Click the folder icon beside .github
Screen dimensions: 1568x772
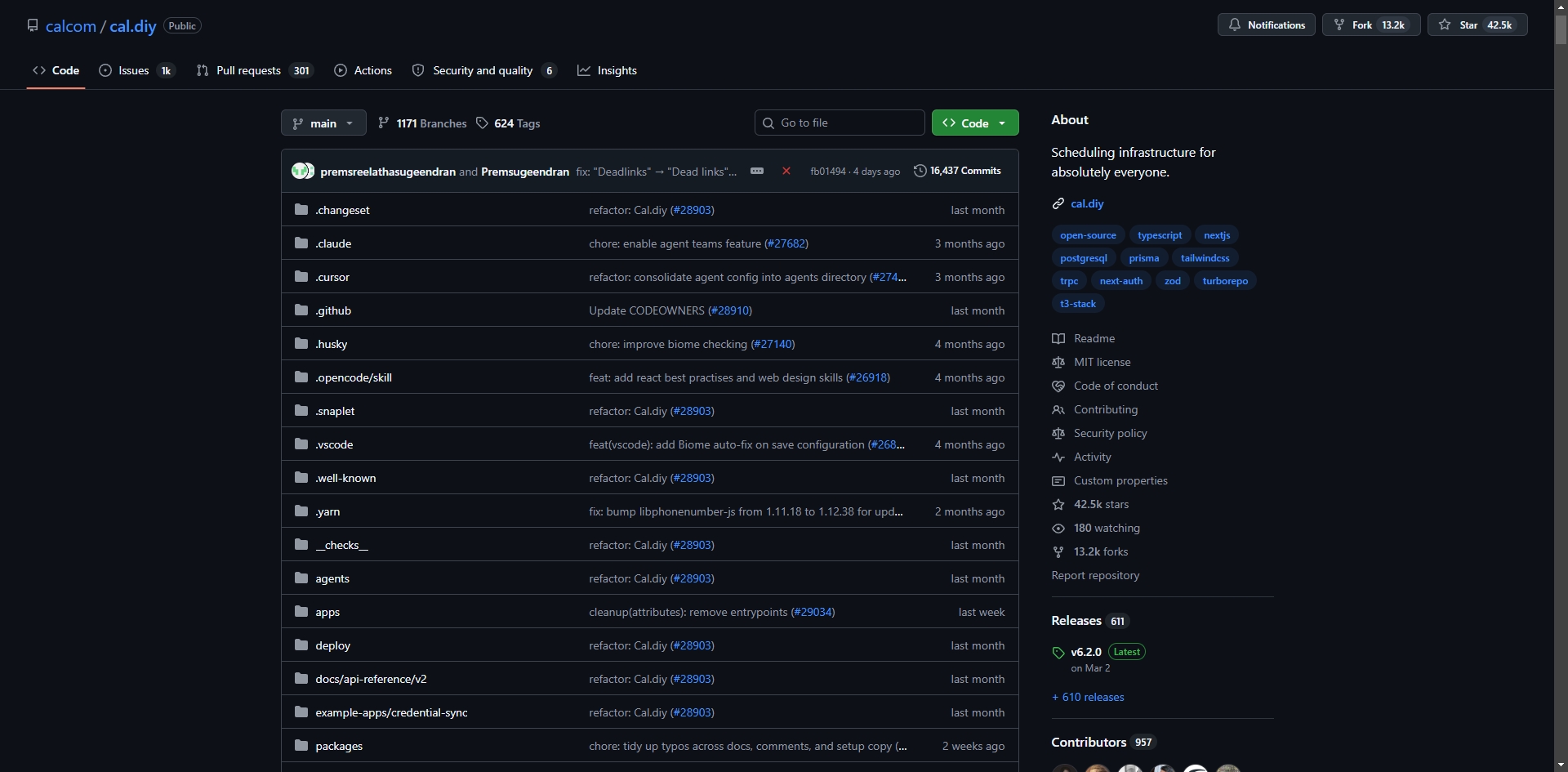pyautogui.click(x=301, y=310)
